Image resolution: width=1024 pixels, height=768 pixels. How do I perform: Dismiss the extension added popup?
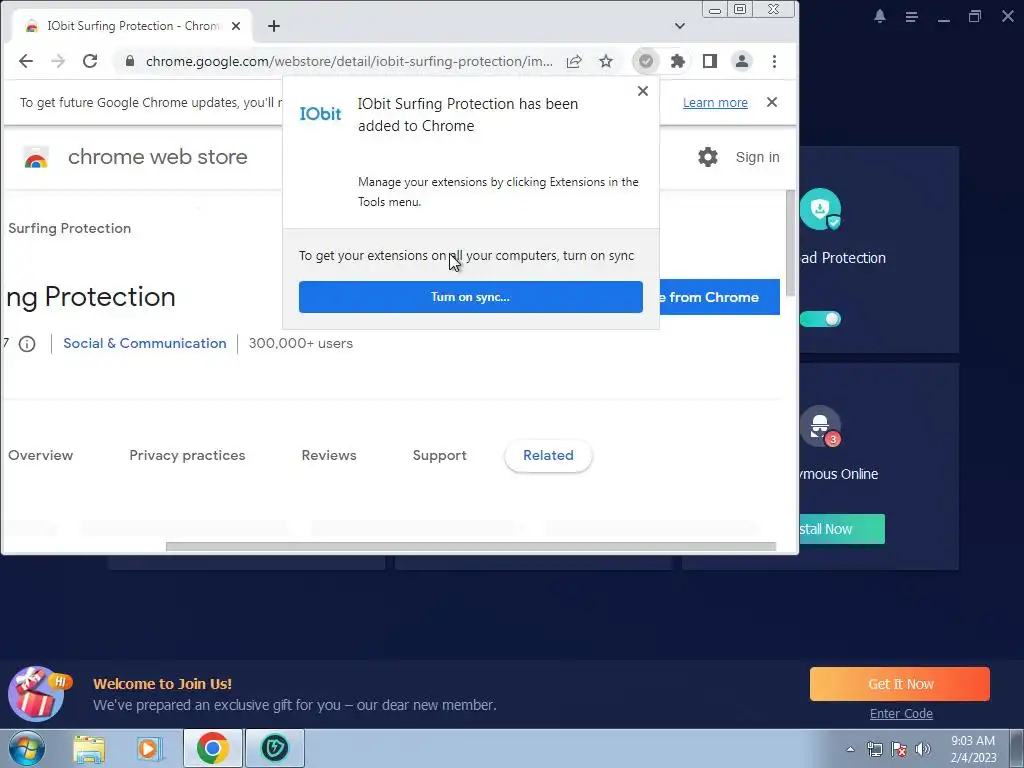click(643, 91)
